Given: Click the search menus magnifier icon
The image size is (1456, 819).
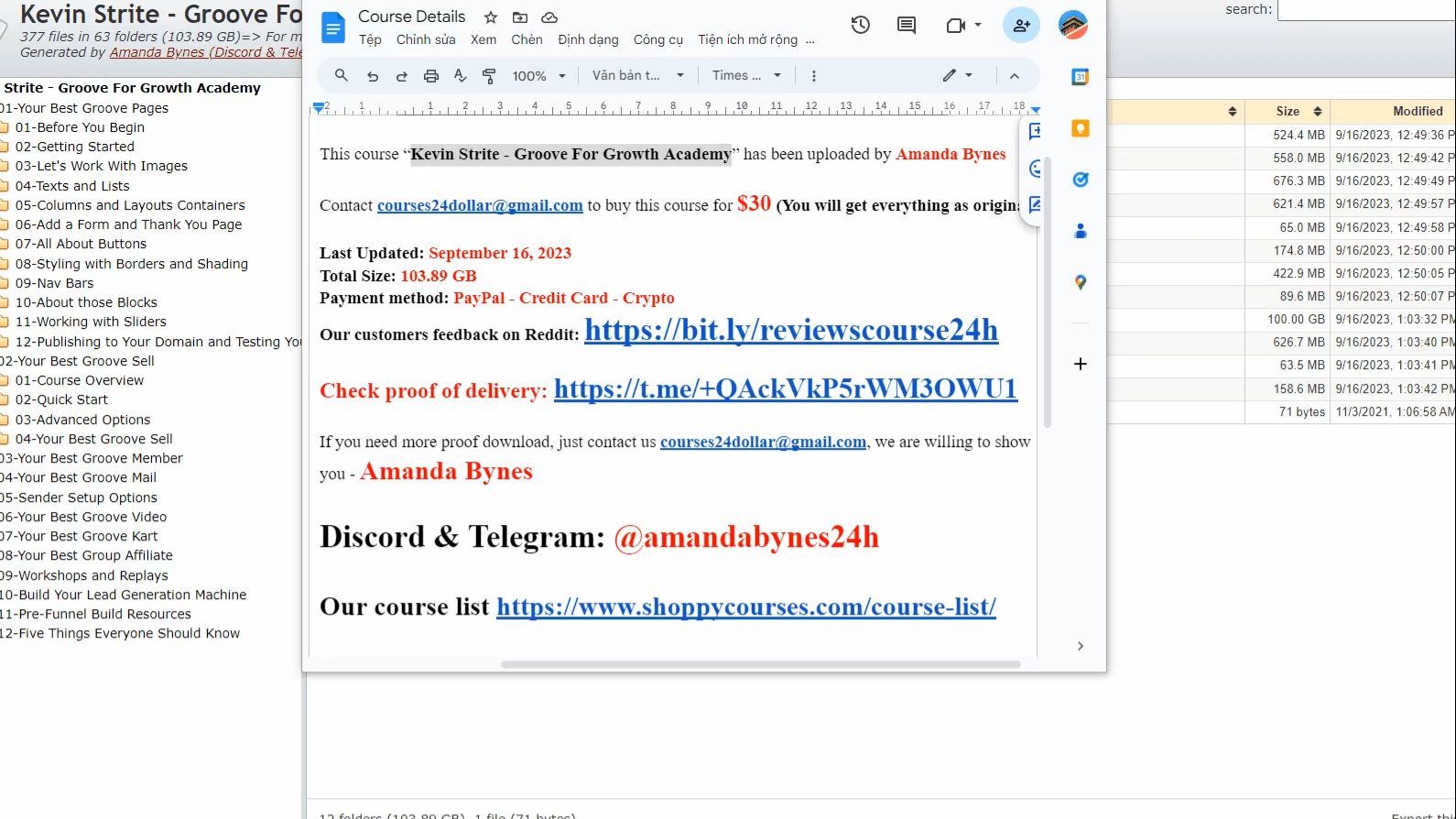Looking at the screenshot, I should tap(342, 75).
